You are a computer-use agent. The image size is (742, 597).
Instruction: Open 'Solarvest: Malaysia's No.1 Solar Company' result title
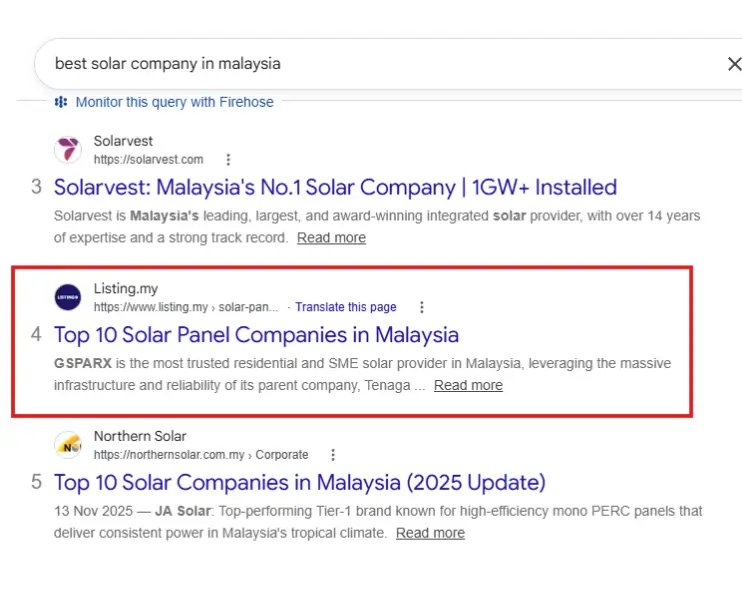click(336, 187)
